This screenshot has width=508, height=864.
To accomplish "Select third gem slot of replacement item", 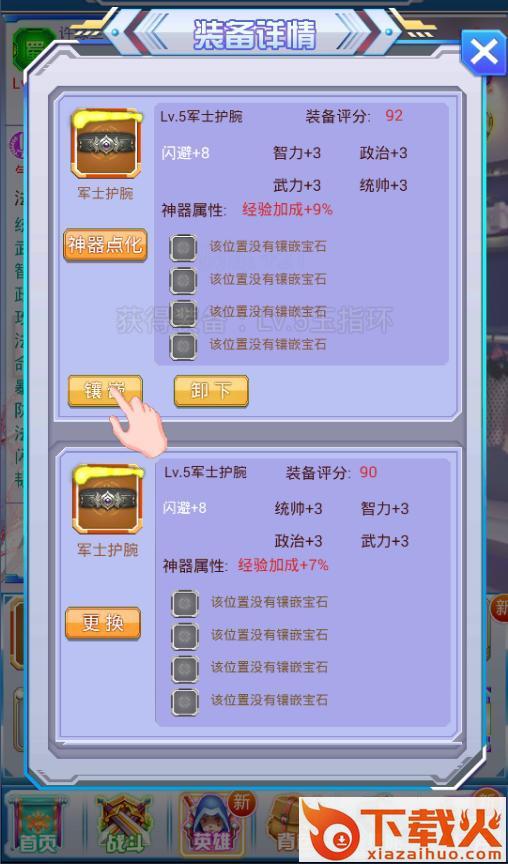I will [185, 669].
